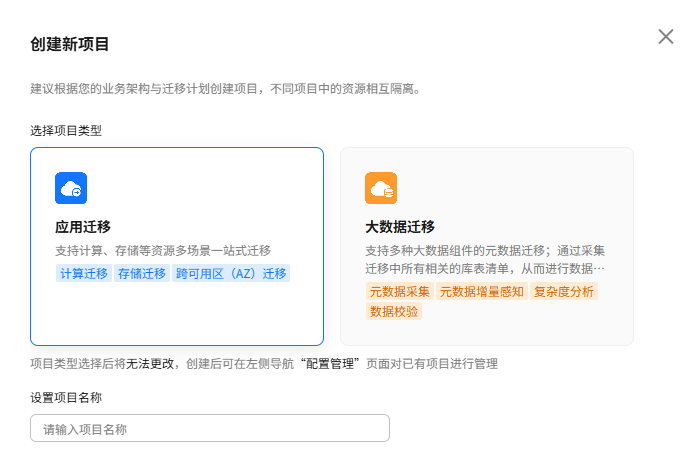The image size is (683, 453).
Task: Select the 大数据迁移 project type title
Action: coord(400,227)
